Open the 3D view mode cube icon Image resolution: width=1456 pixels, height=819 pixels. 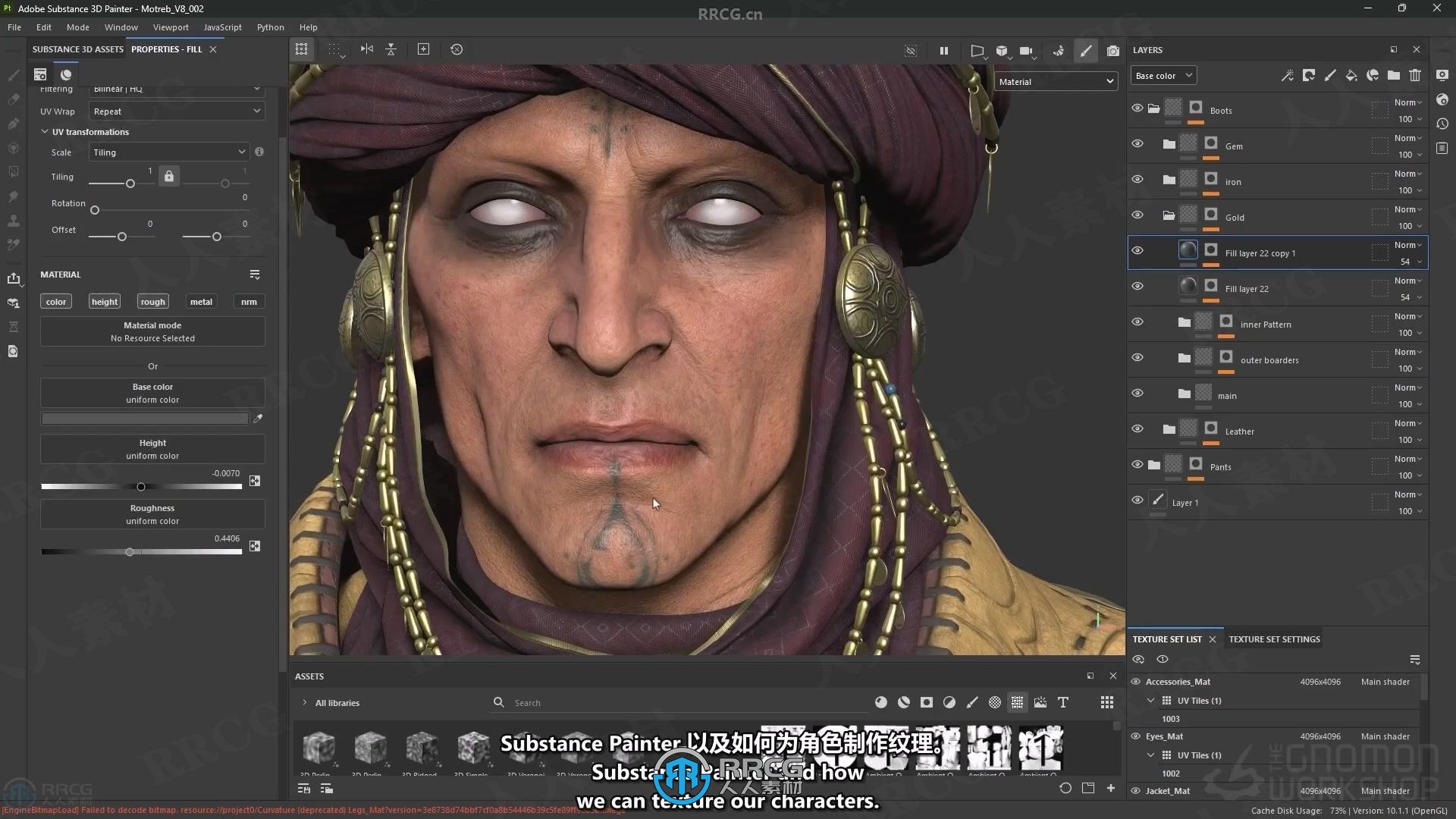click(1003, 51)
